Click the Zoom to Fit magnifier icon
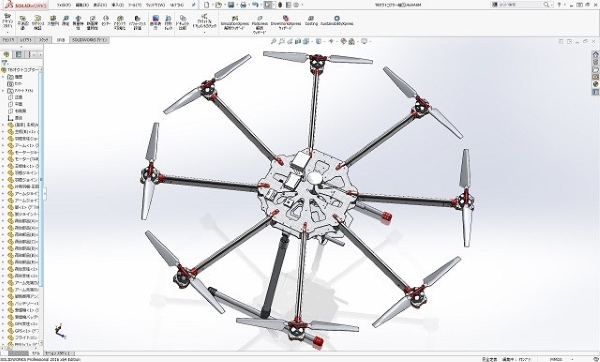The height and width of the screenshot is (362, 600). coord(274,41)
